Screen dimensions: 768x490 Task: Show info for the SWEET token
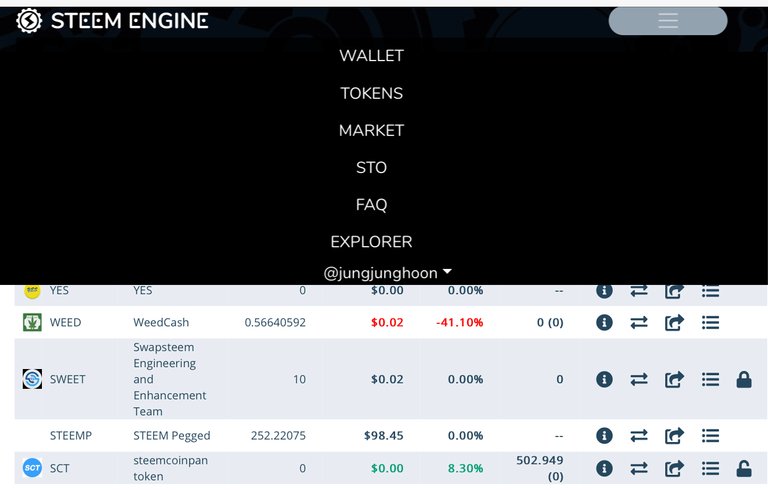(x=604, y=379)
